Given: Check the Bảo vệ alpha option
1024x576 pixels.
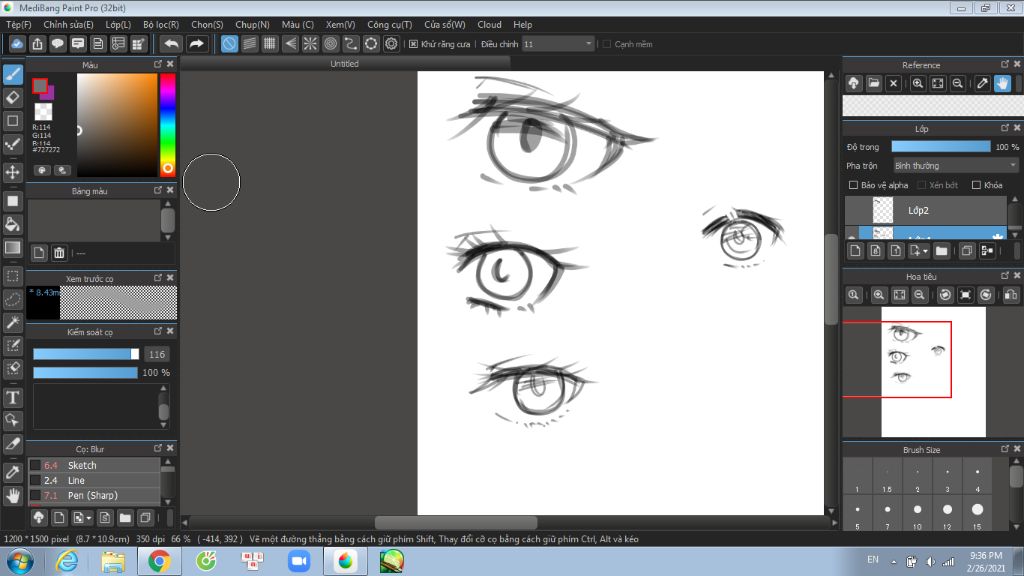Looking at the screenshot, I should (x=853, y=185).
